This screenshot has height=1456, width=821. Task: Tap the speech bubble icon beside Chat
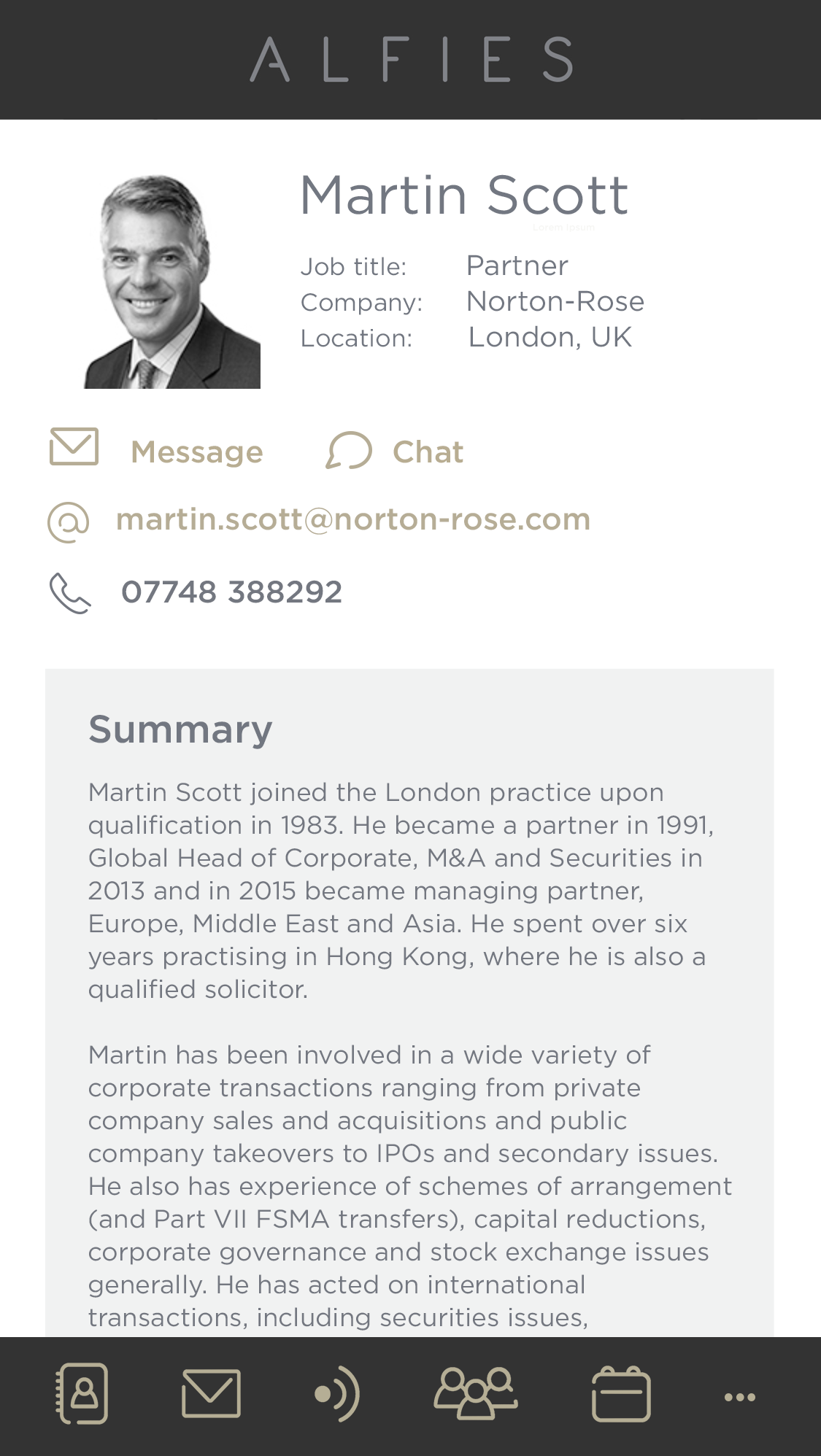click(349, 450)
